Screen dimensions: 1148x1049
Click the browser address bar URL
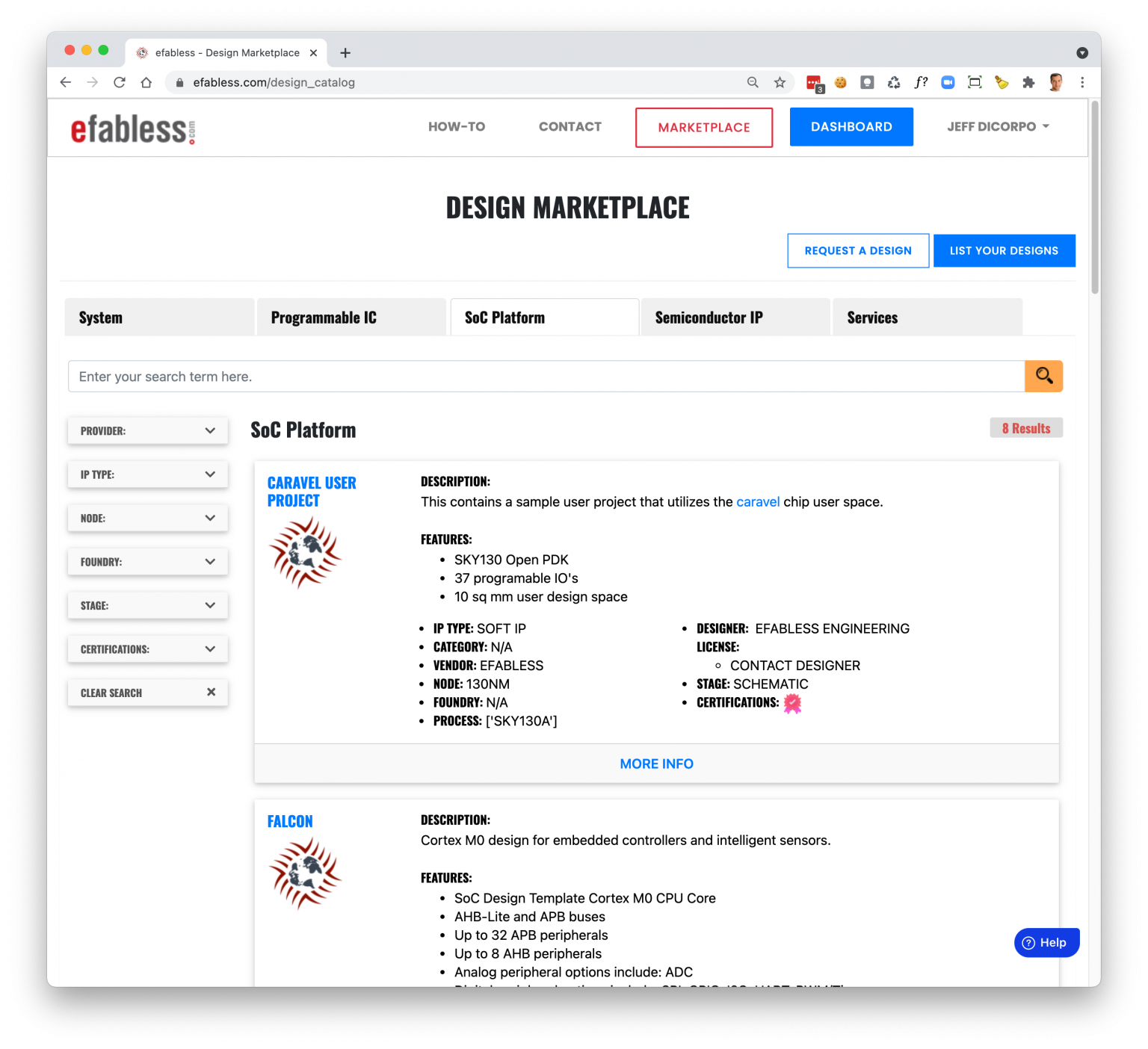274,82
